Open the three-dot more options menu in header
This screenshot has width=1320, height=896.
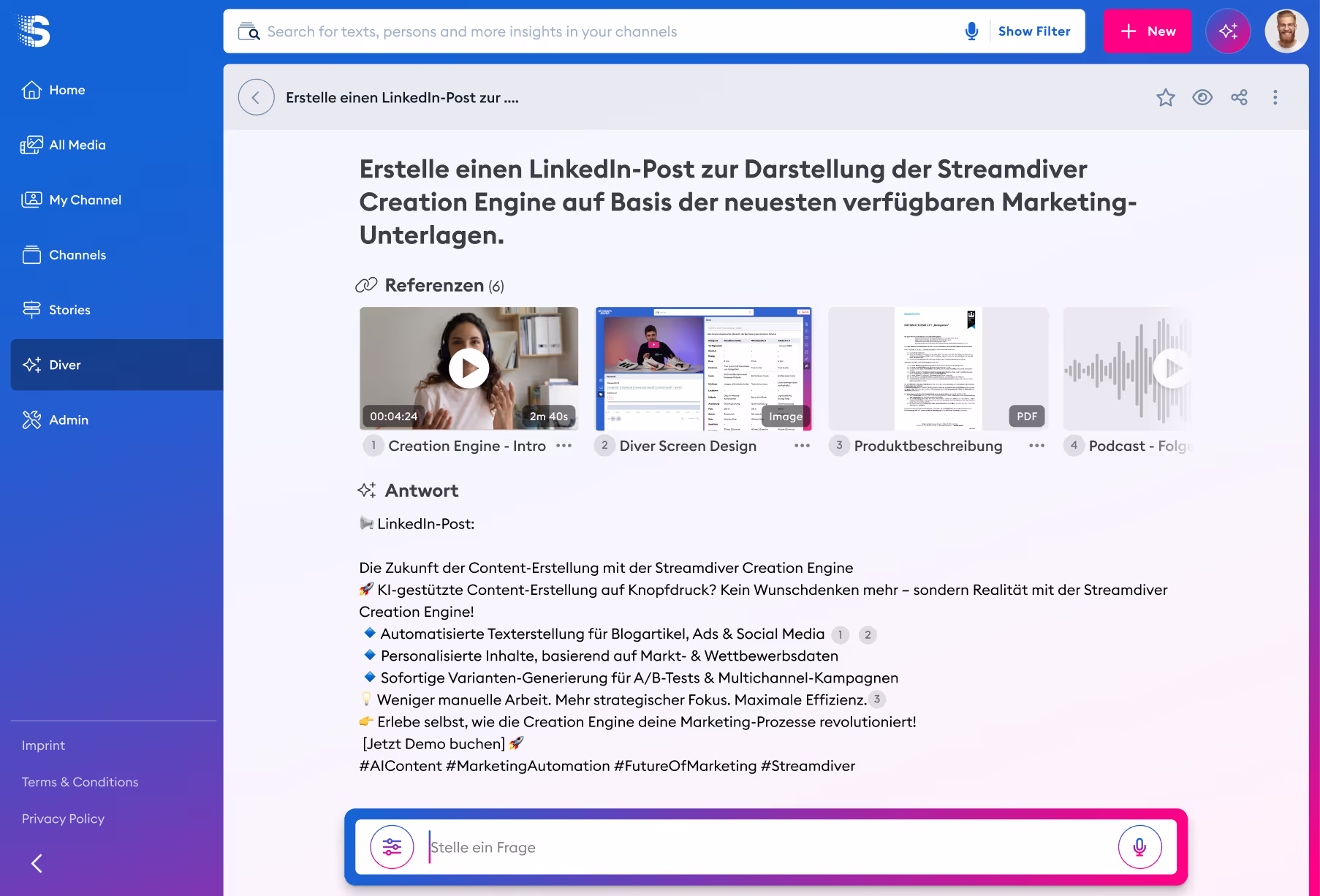[x=1275, y=97]
